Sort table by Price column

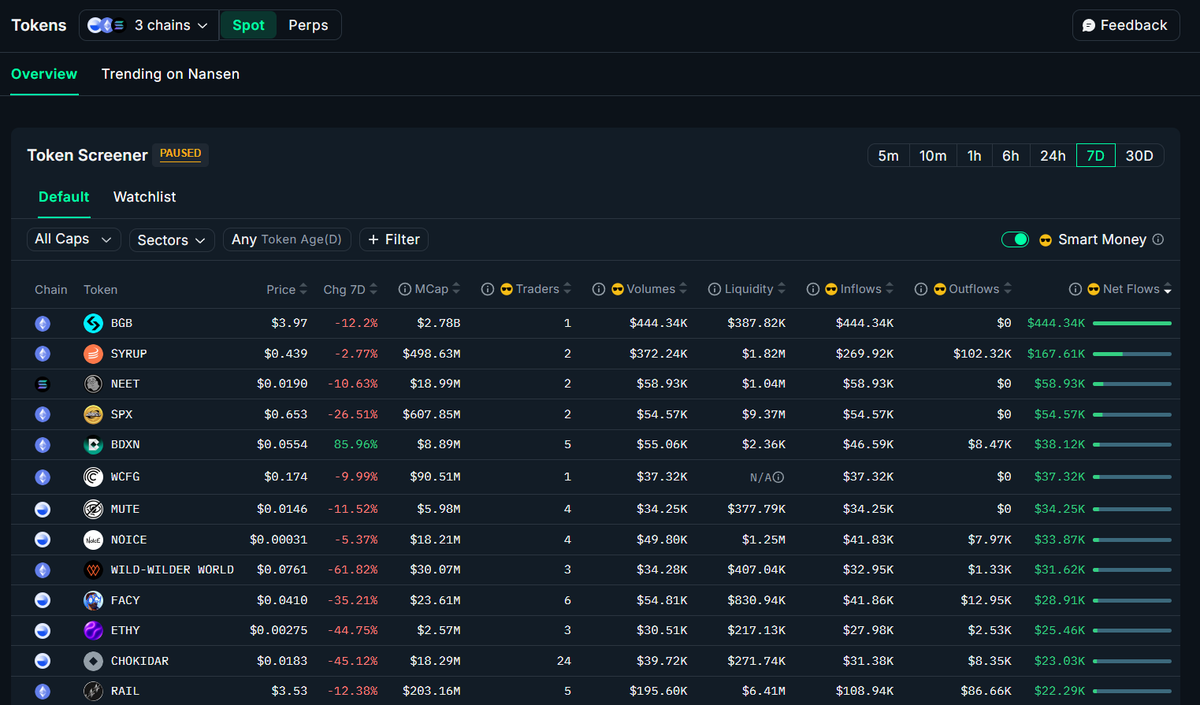[288, 289]
